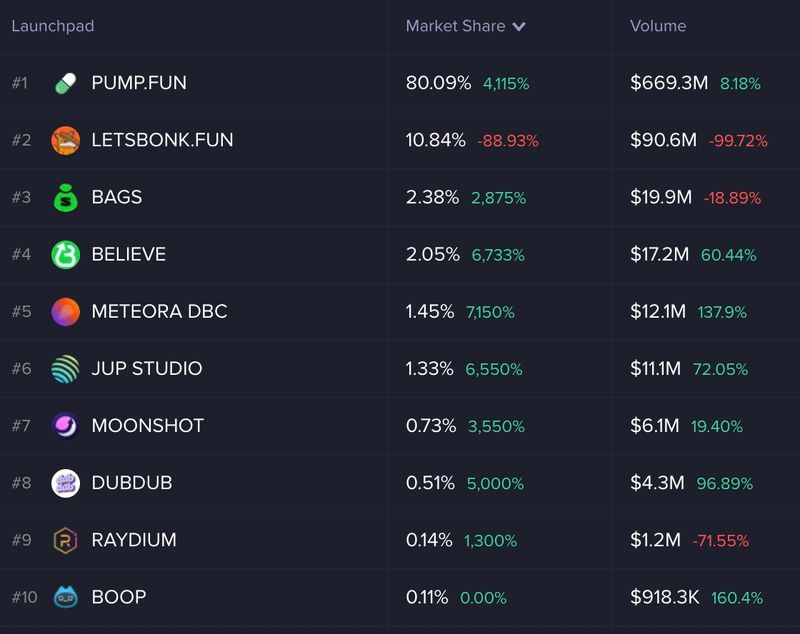Viewport: 800px width, 634px height.
Task: Click the DUBDUB logo icon
Action: tap(65, 483)
